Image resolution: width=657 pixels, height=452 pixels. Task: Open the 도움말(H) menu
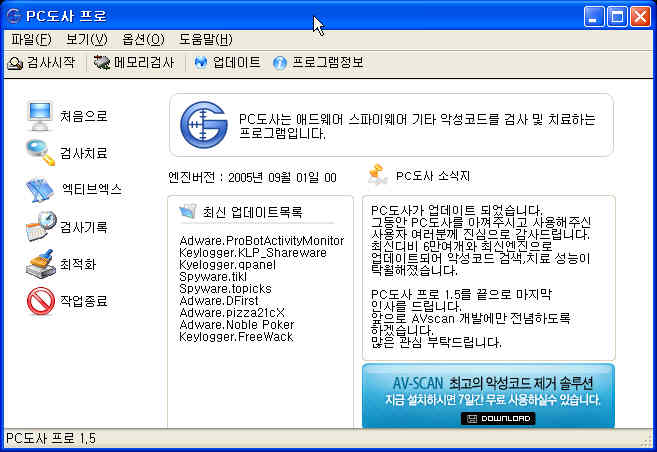pos(205,39)
